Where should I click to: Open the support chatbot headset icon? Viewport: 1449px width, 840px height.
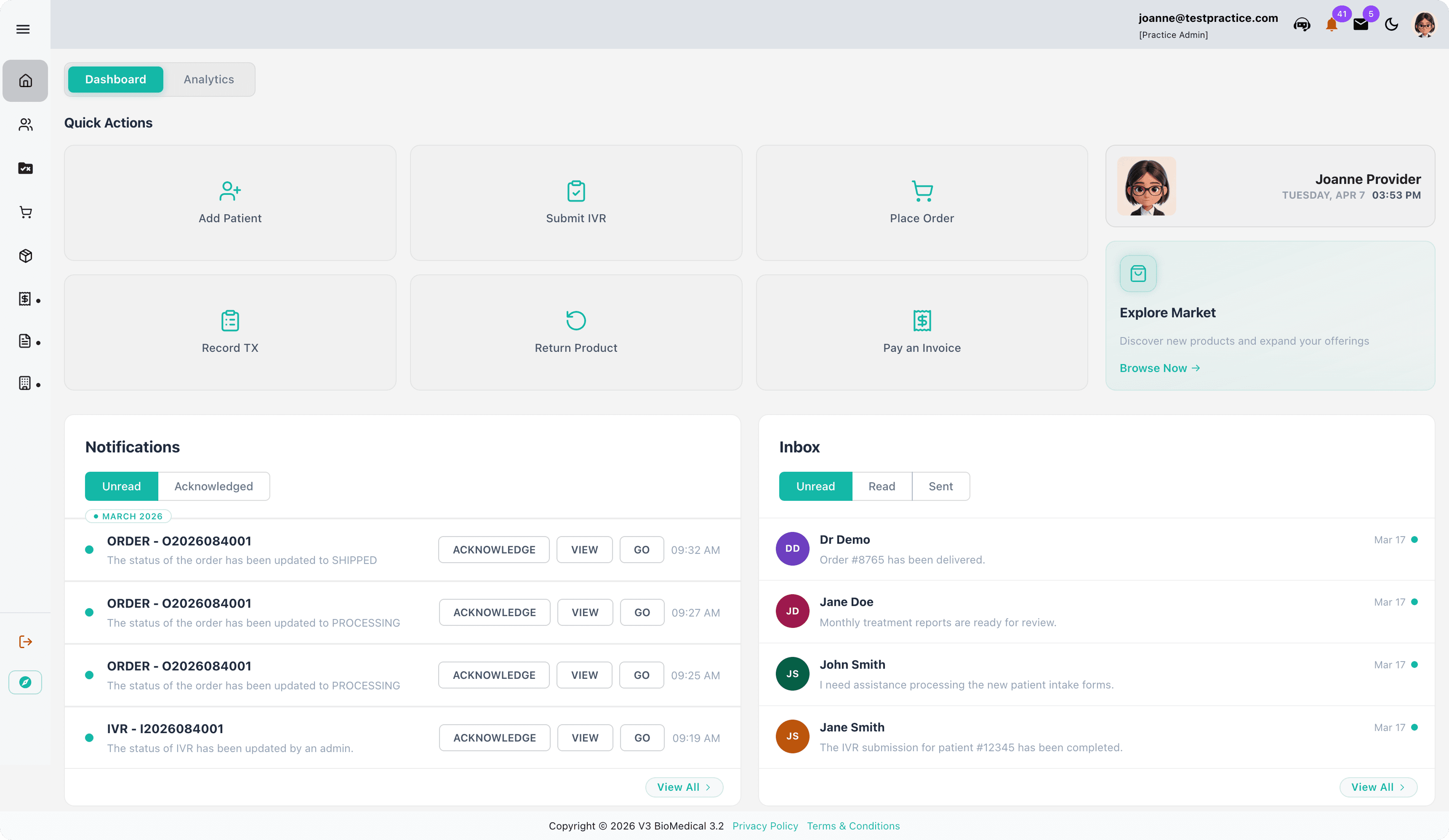tap(1303, 25)
